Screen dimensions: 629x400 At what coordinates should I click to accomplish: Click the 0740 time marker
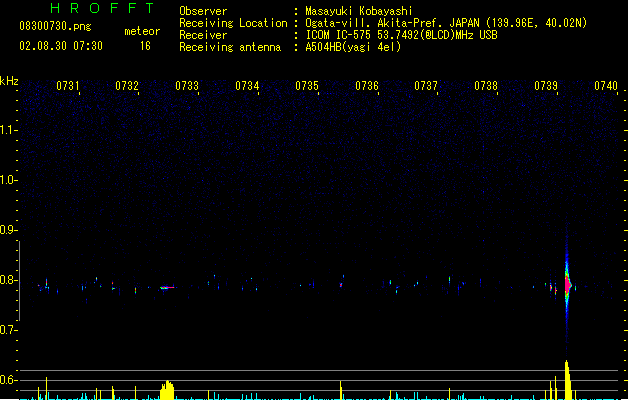pyautogui.click(x=606, y=86)
